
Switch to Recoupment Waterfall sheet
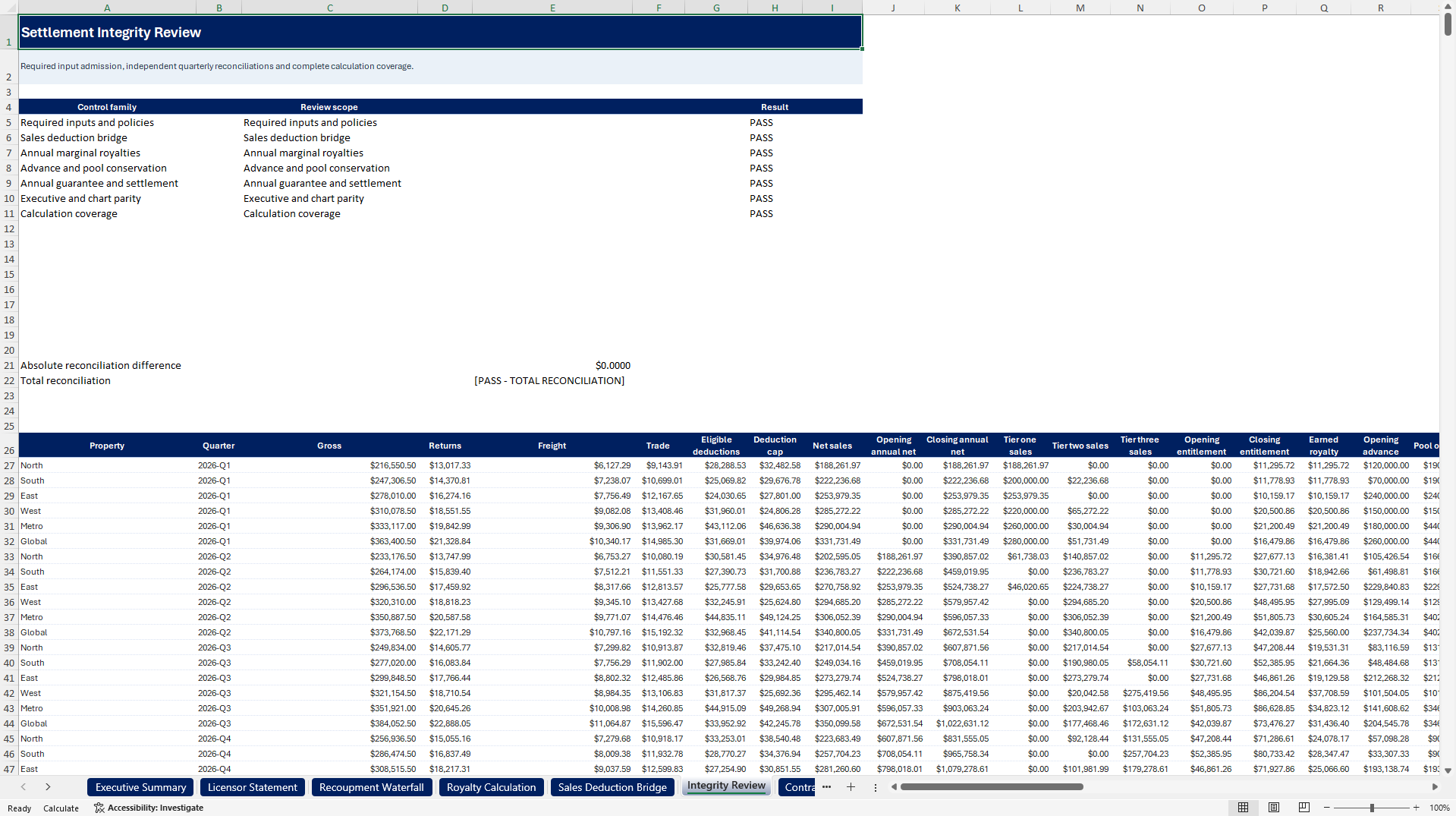click(x=372, y=787)
